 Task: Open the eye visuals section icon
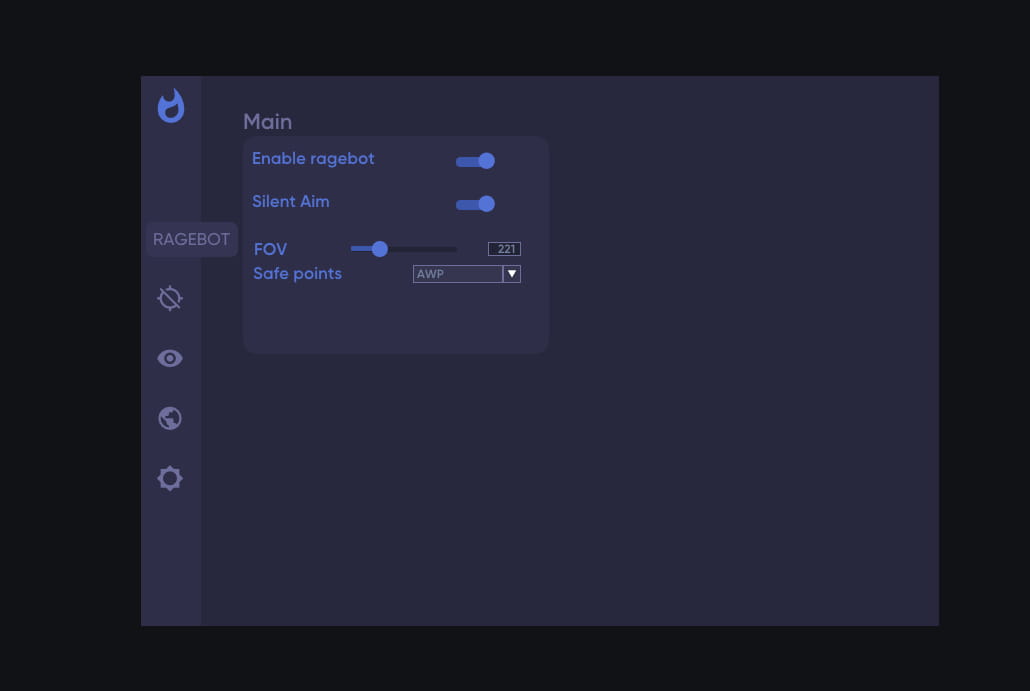point(170,358)
